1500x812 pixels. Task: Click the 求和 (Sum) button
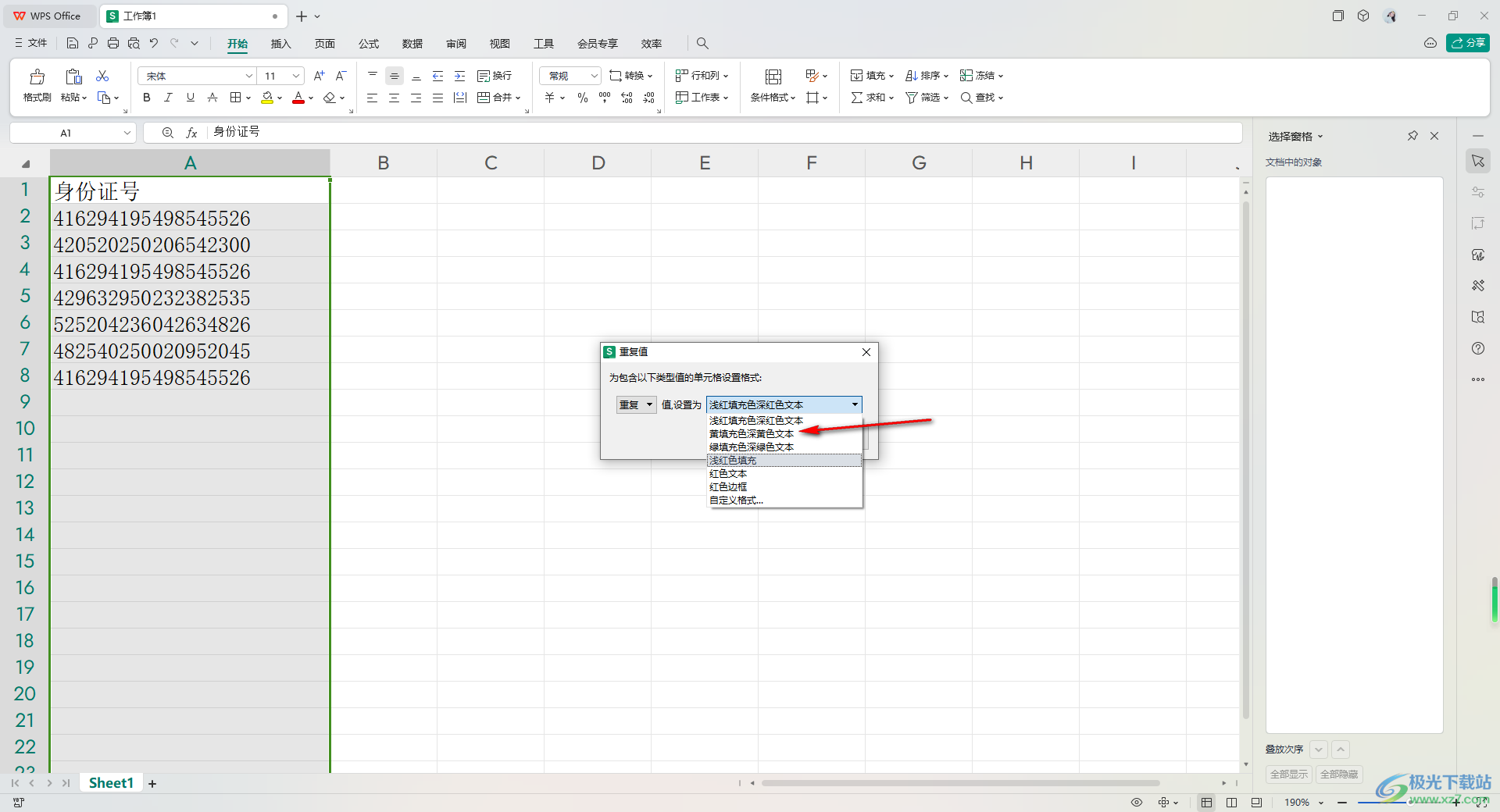pos(872,98)
